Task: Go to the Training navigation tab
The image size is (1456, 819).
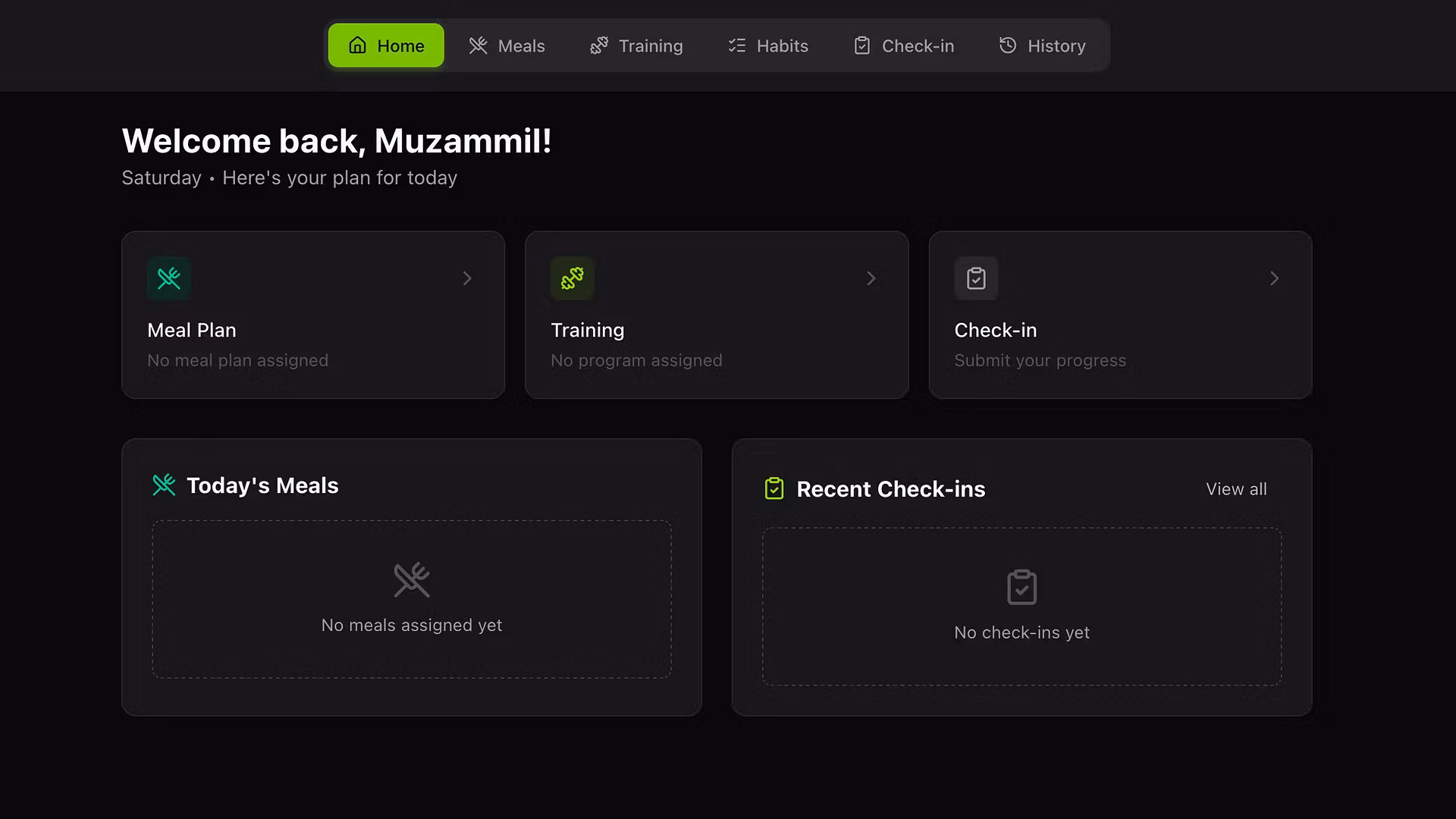Action: coord(636,45)
